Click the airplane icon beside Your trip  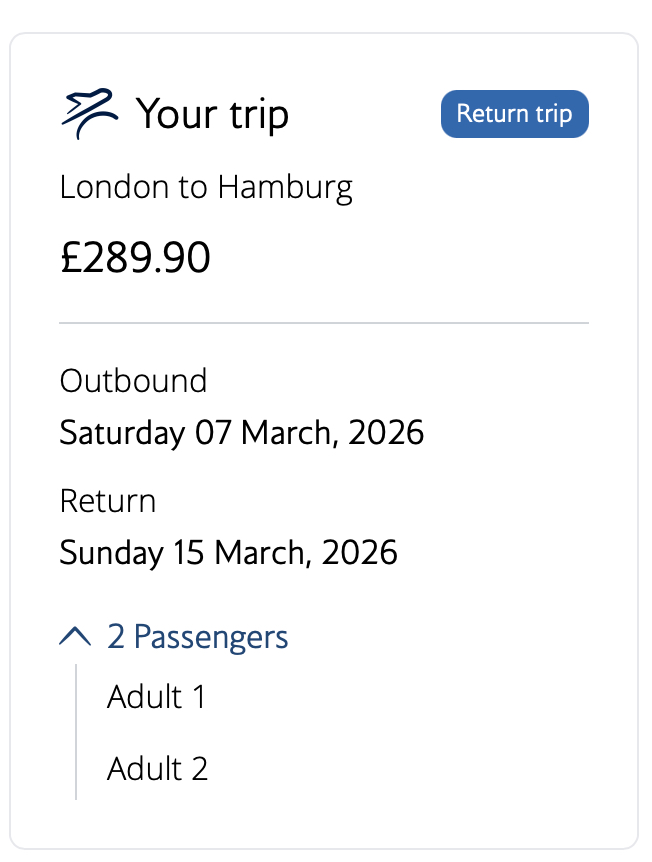pyautogui.click(x=89, y=113)
